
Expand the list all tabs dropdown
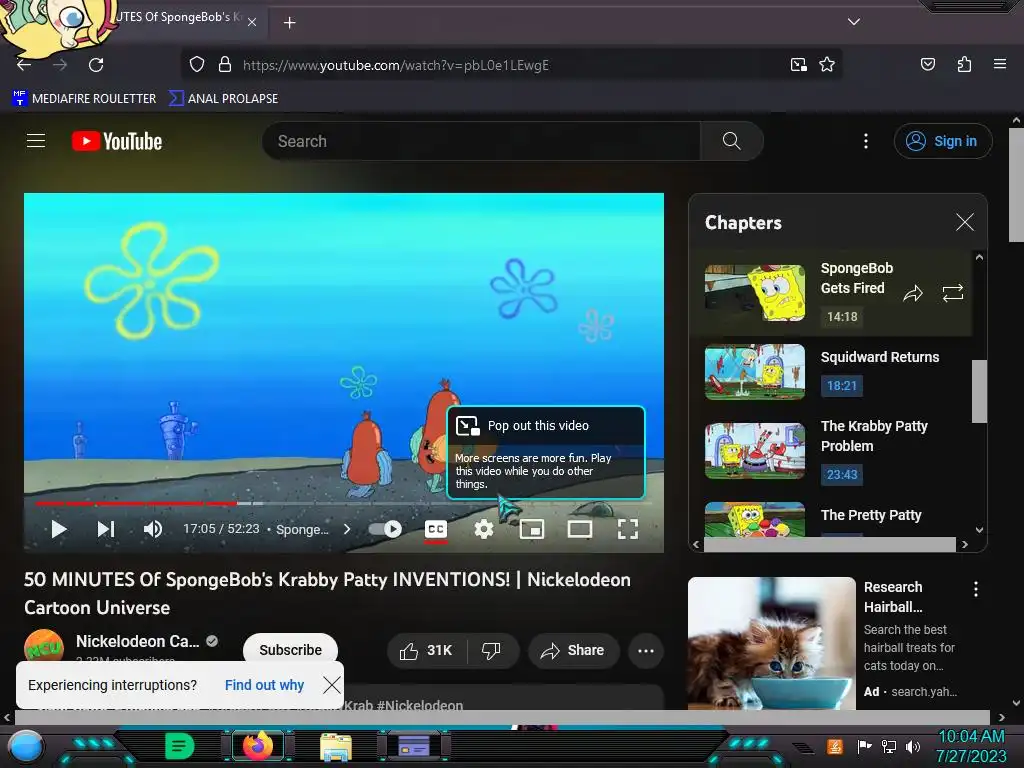pyautogui.click(x=854, y=22)
